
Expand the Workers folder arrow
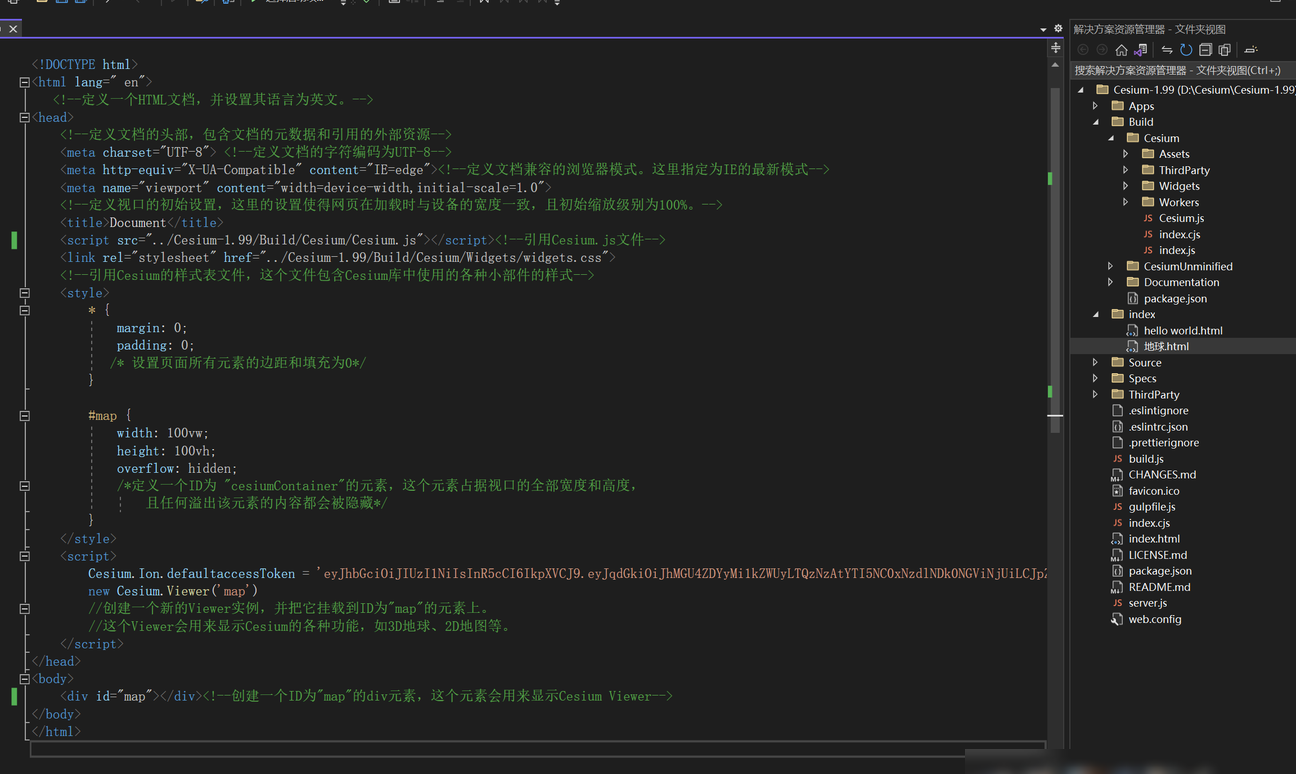[1126, 202]
